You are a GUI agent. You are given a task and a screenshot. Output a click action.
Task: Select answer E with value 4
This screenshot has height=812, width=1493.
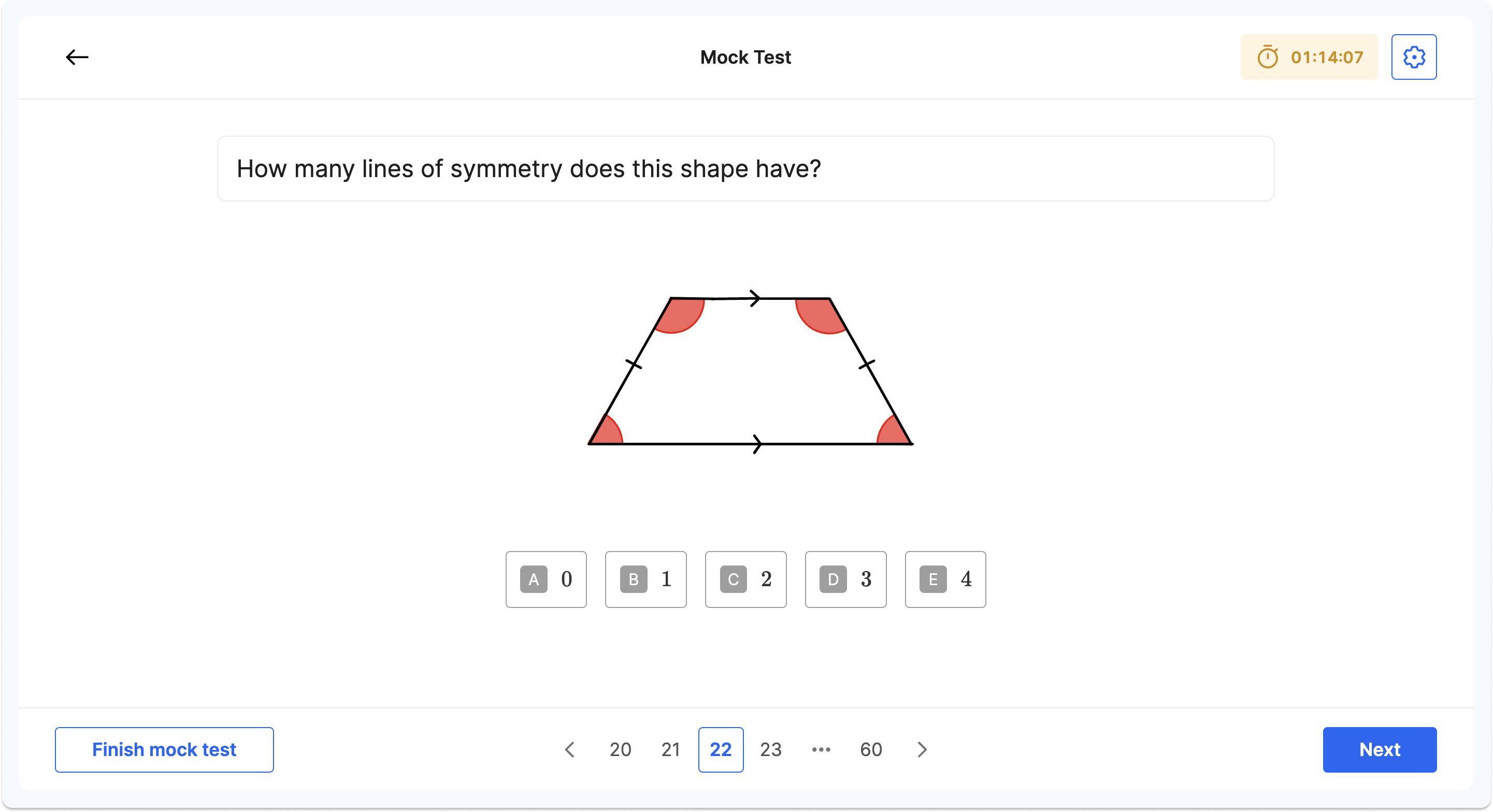[x=945, y=579]
